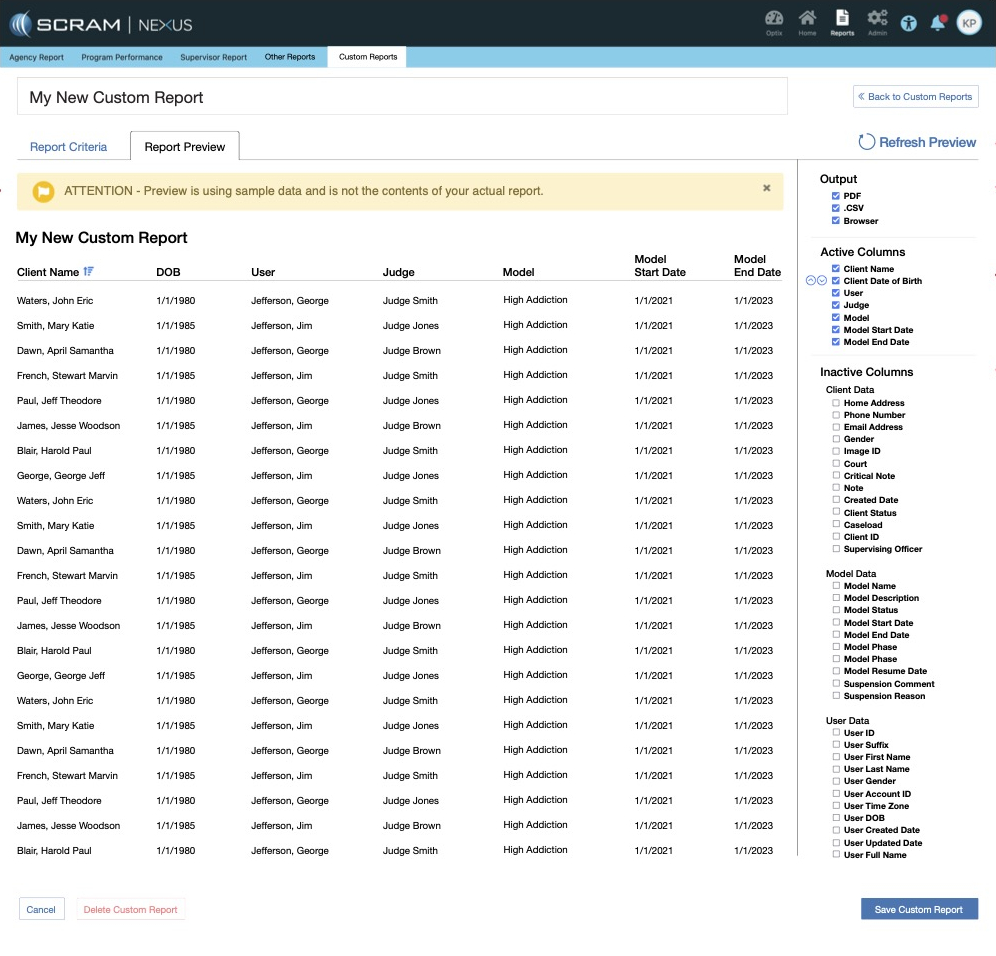
Task: Click the Reports document icon
Action: (842, 21)
